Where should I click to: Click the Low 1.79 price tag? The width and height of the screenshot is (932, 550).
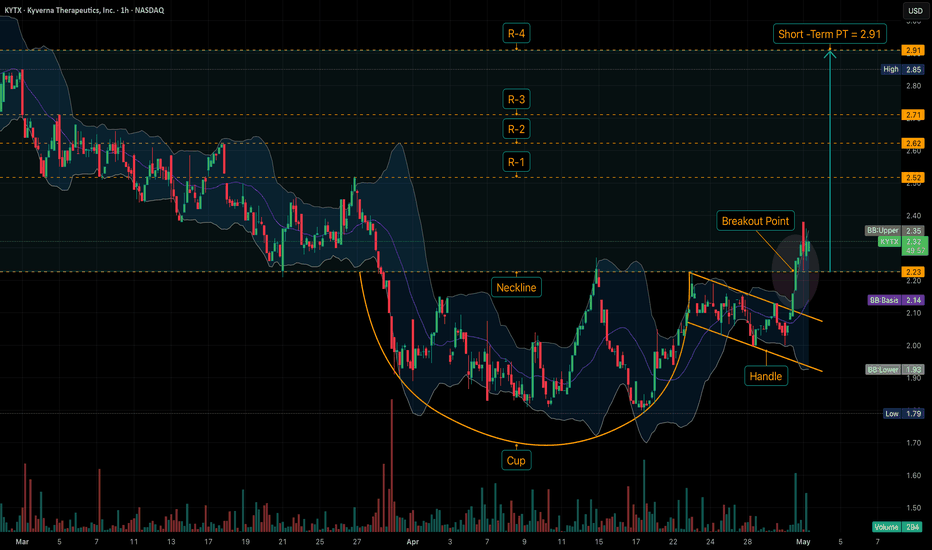[x=902, y=413]
